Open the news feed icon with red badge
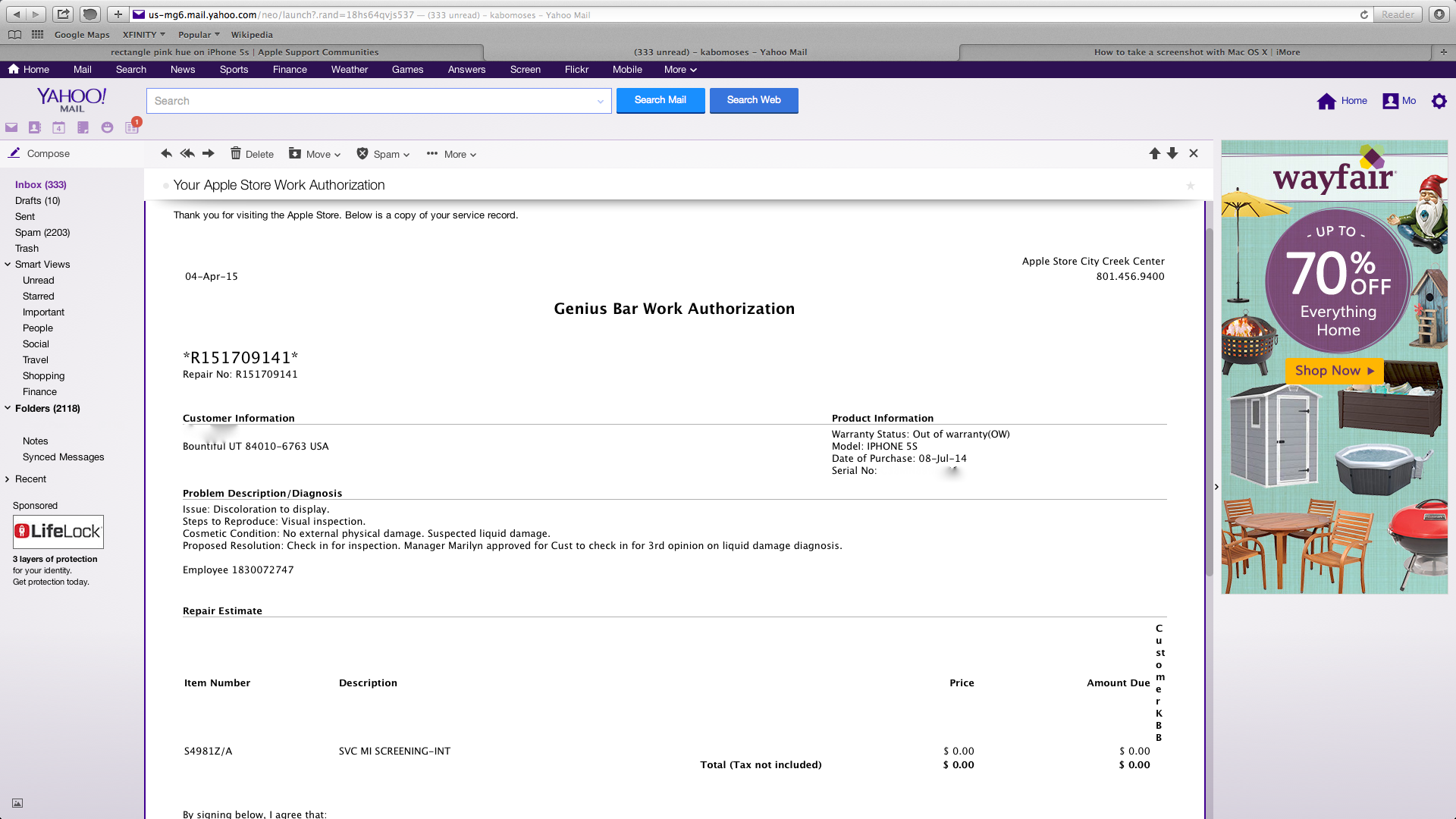The height and width of the screenshot is (819, 1456). tap(132, 127)
